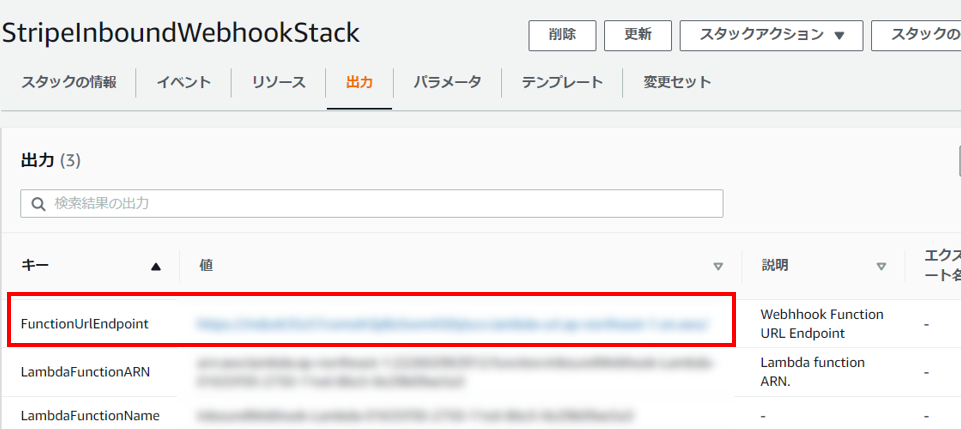Open the パラメータ tab

[x=447, y=83]
